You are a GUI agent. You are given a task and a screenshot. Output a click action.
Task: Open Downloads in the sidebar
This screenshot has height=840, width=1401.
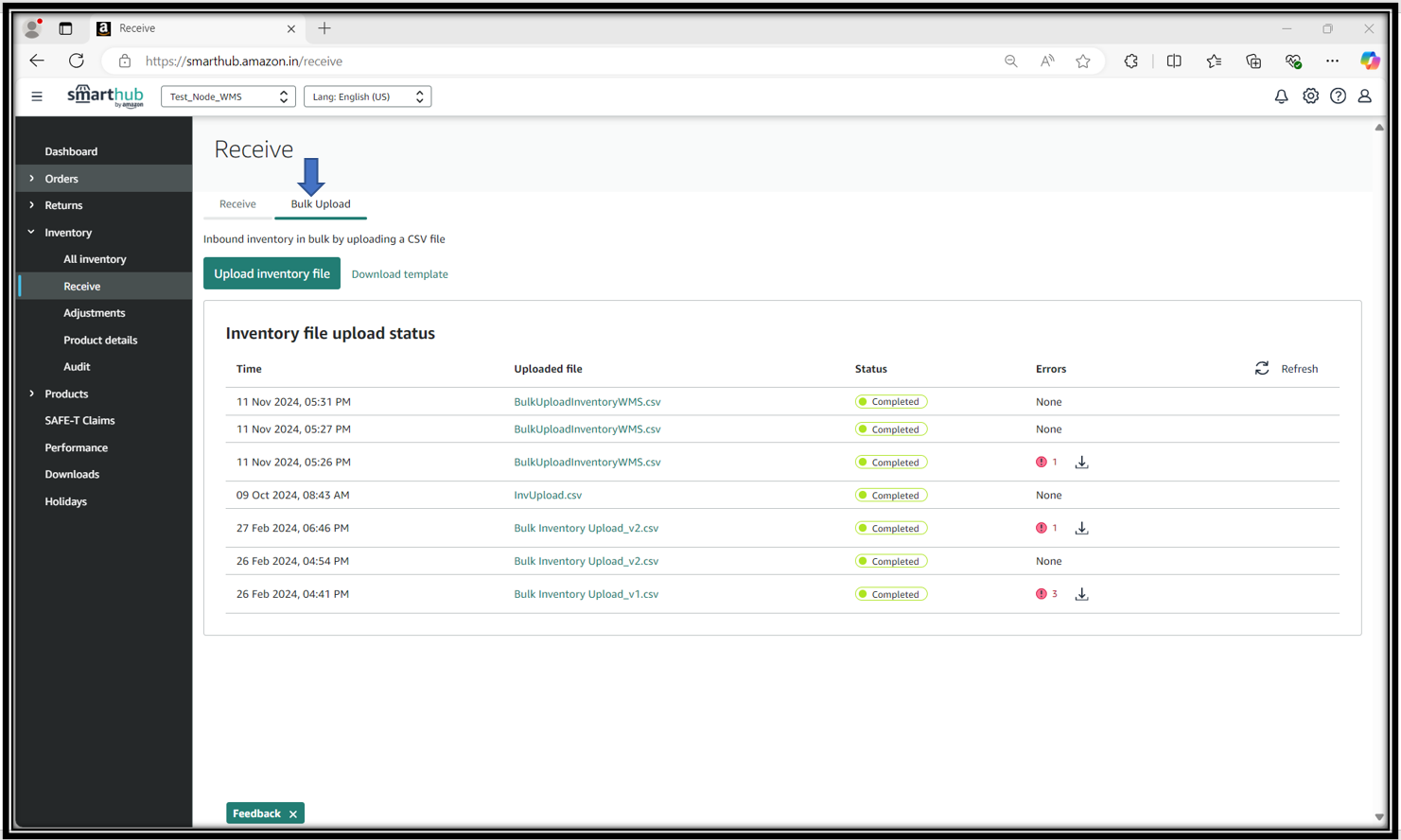point(72,474)
